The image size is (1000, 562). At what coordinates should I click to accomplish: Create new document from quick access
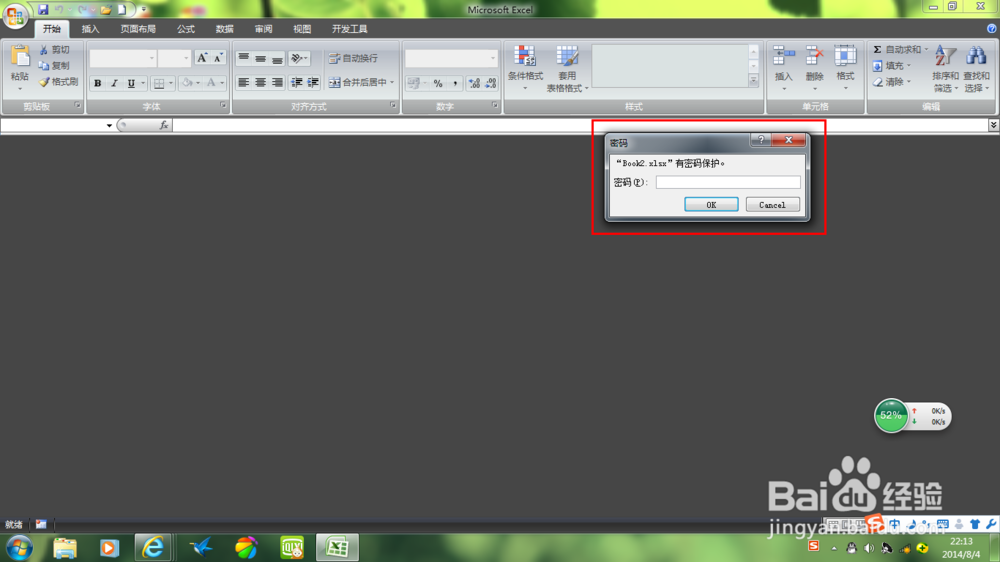122,10
